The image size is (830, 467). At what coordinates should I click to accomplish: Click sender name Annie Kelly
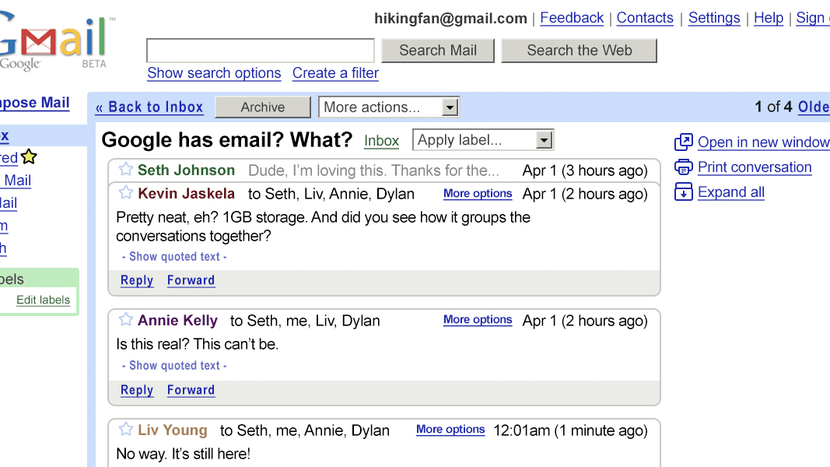click(x=178, y=320)
